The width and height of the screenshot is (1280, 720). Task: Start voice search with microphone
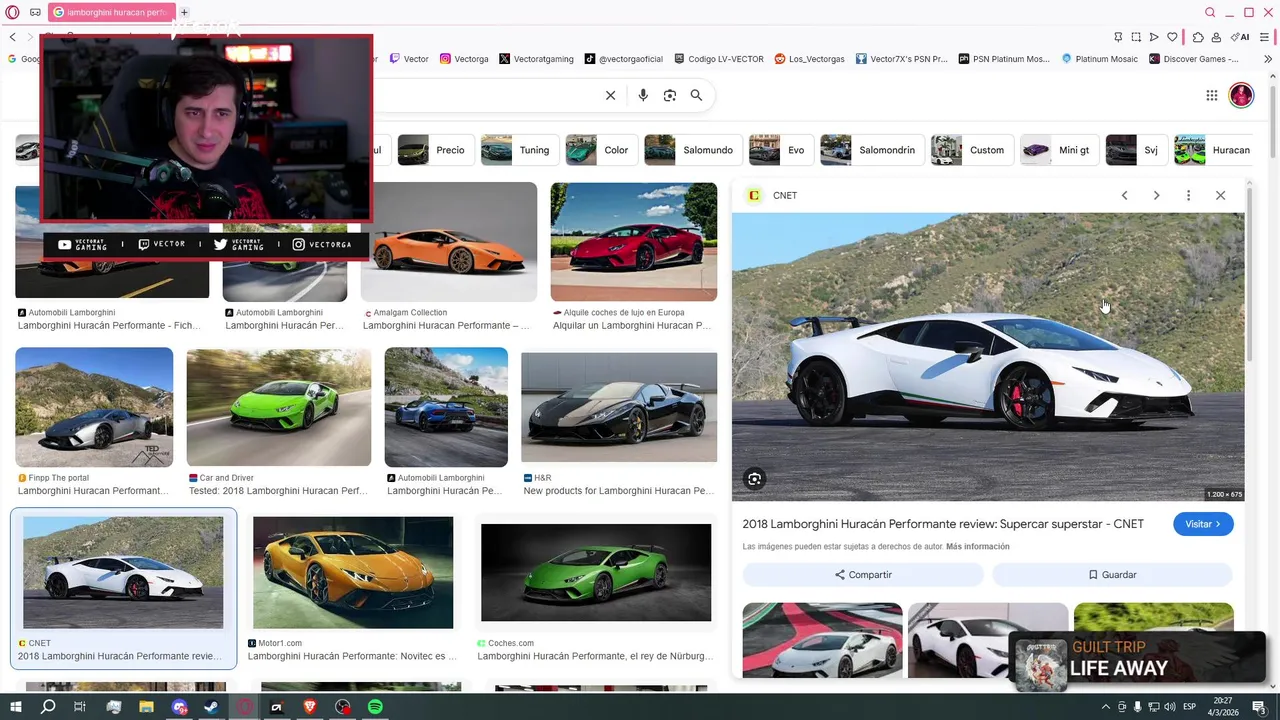643,95
